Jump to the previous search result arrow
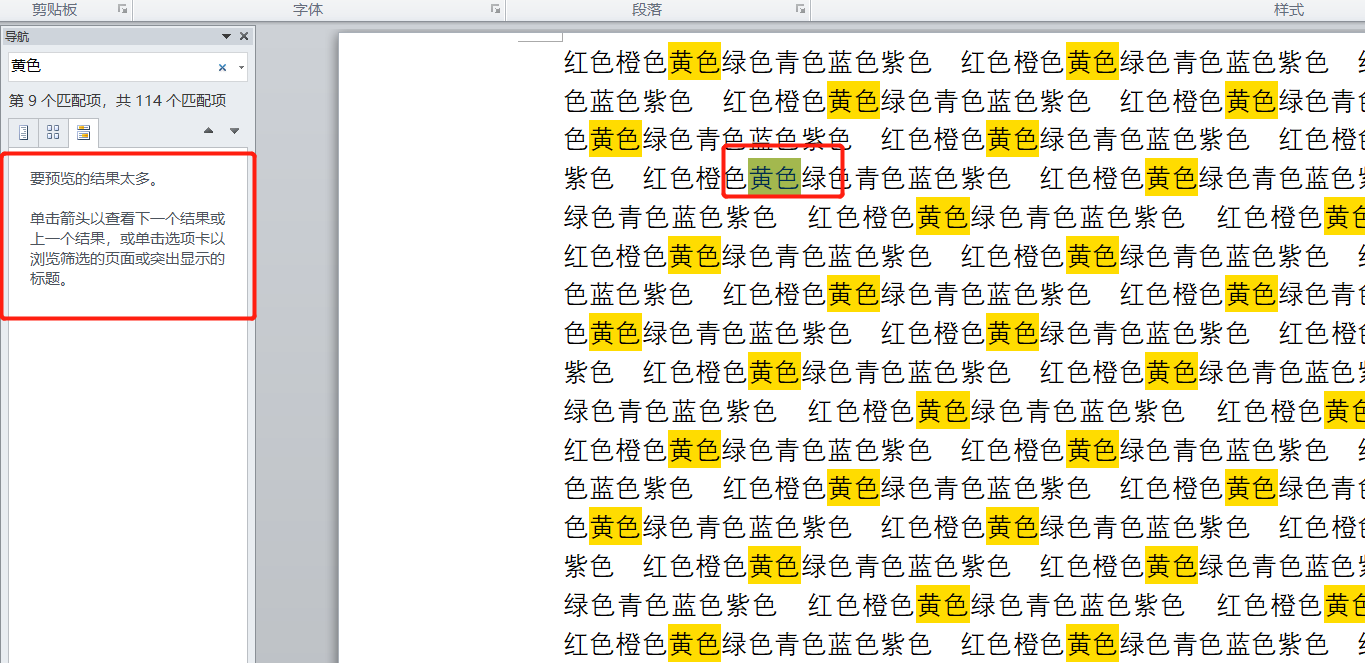This screenshot has width=1365, height=663. click(208, 131)
